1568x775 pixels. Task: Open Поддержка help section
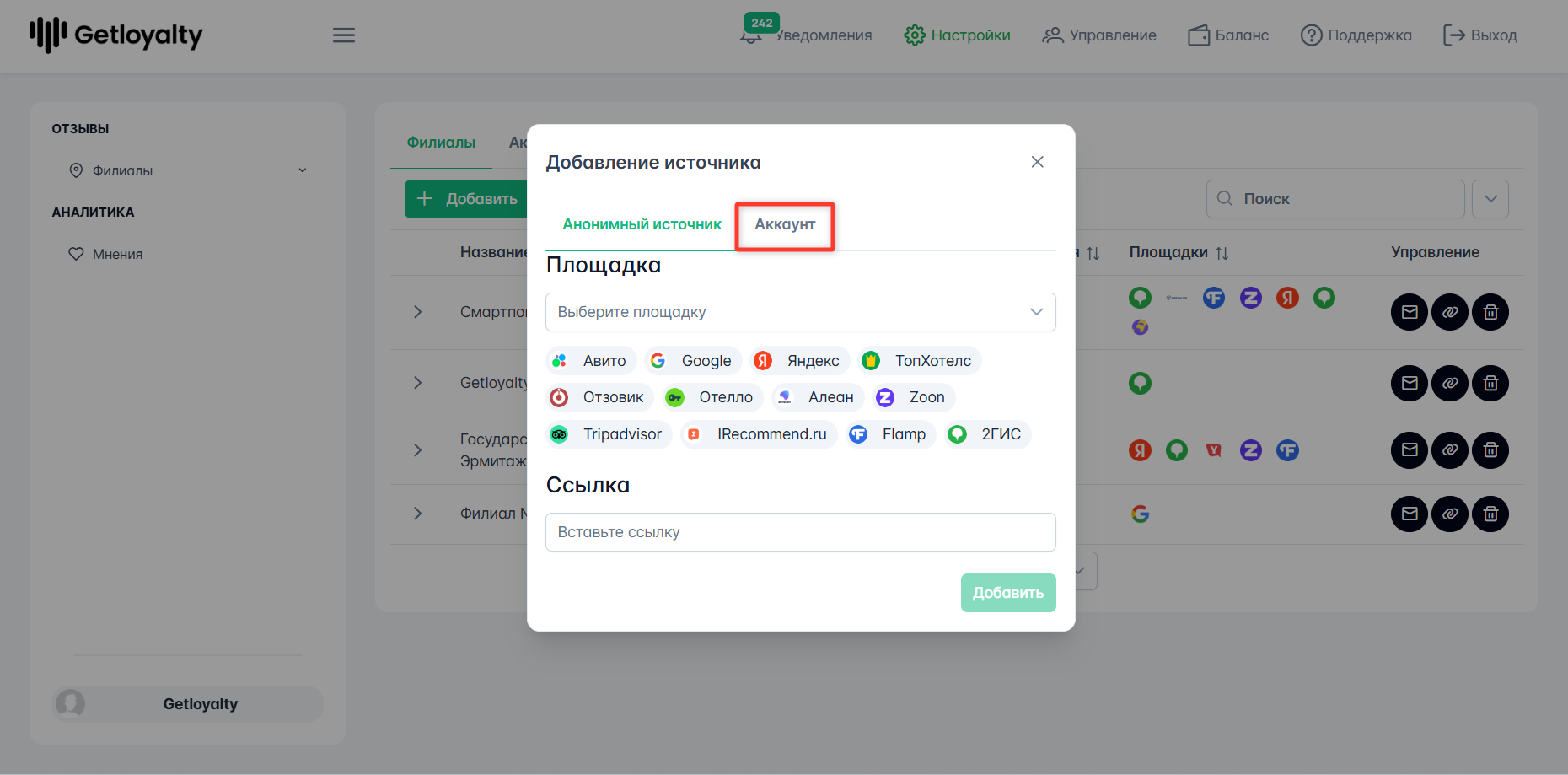[1356, 35]
